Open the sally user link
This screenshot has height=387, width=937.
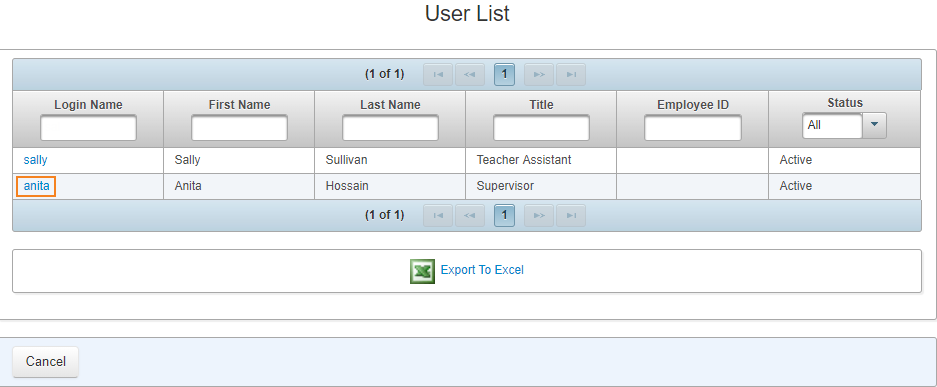coord(35,160)
